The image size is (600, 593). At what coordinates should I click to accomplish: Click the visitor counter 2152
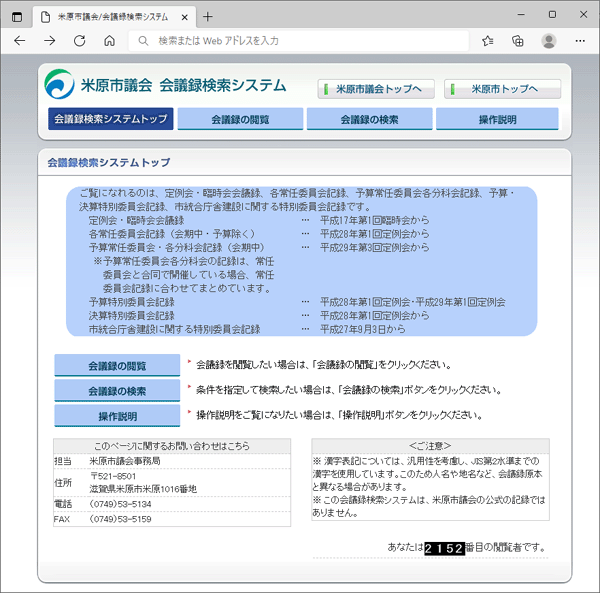pos(445,548)
